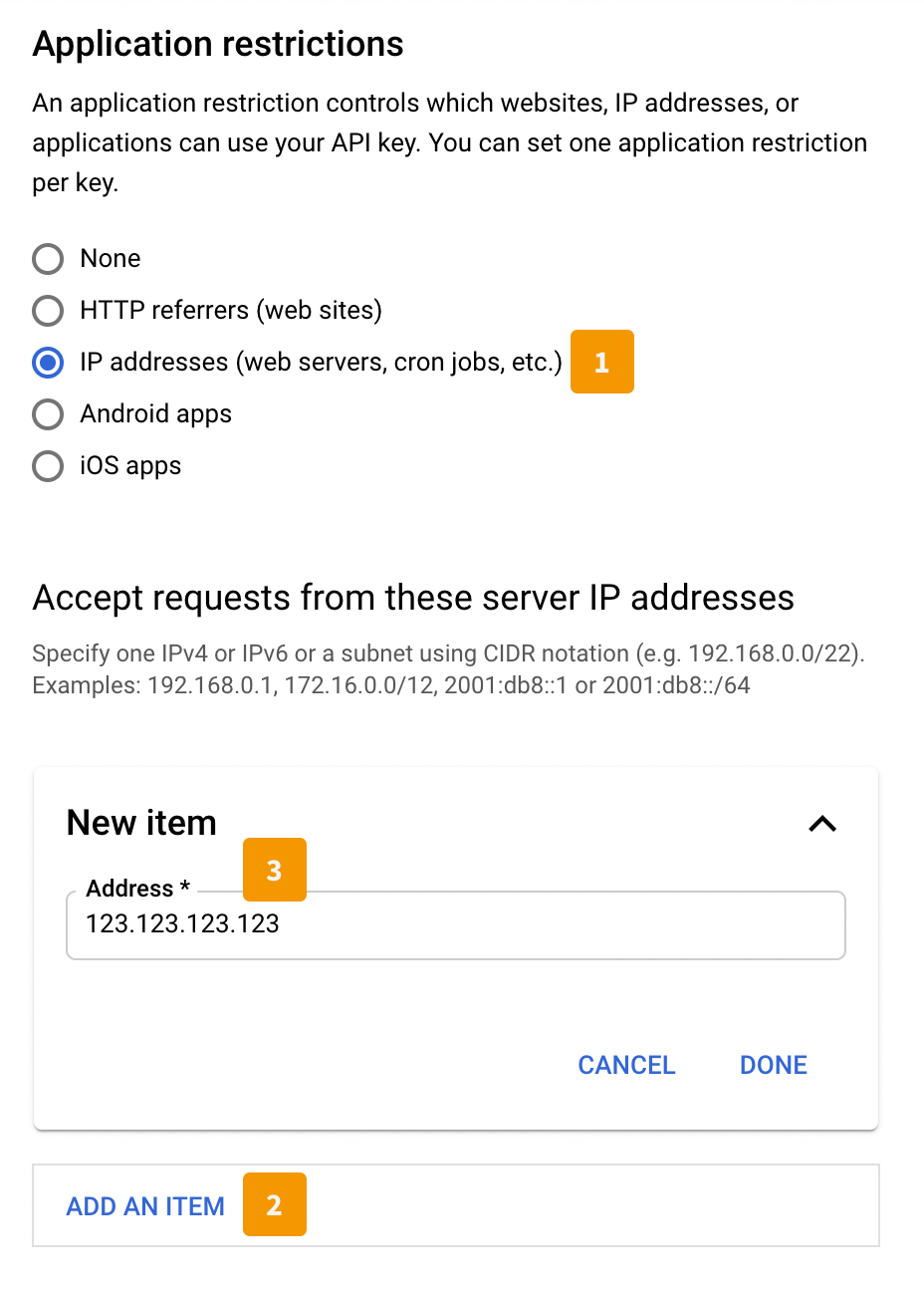Pick the Android apps radio button
924x1293 pixels.
48,414
